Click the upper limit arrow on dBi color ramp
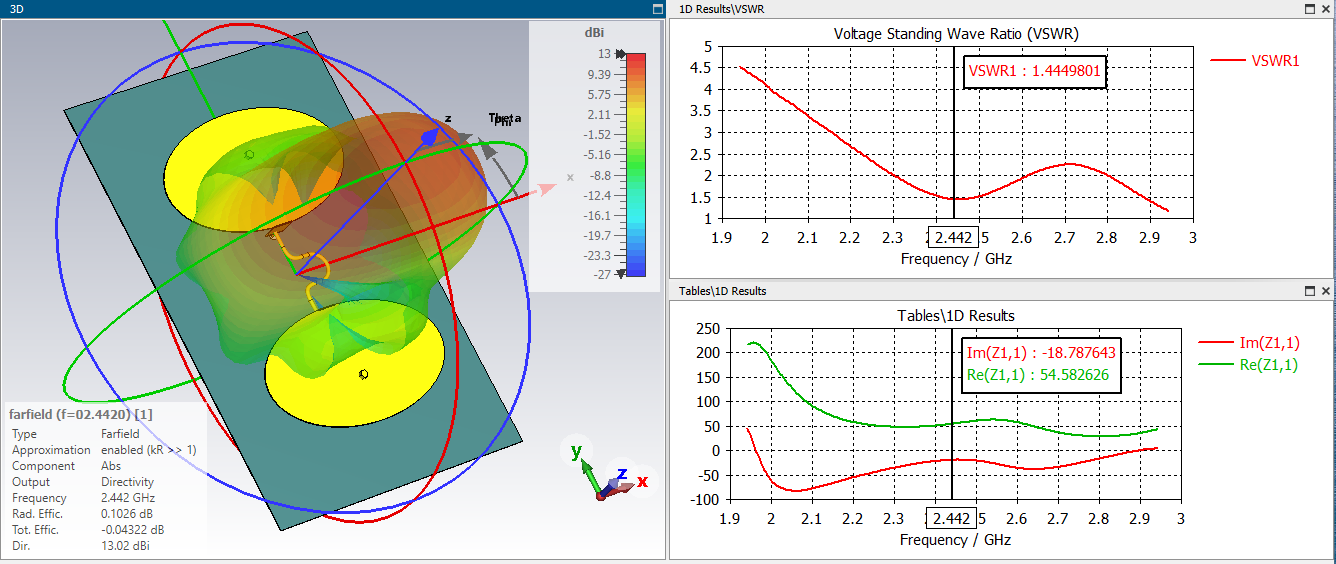The image size is (1336, 564). pos(620,54)
